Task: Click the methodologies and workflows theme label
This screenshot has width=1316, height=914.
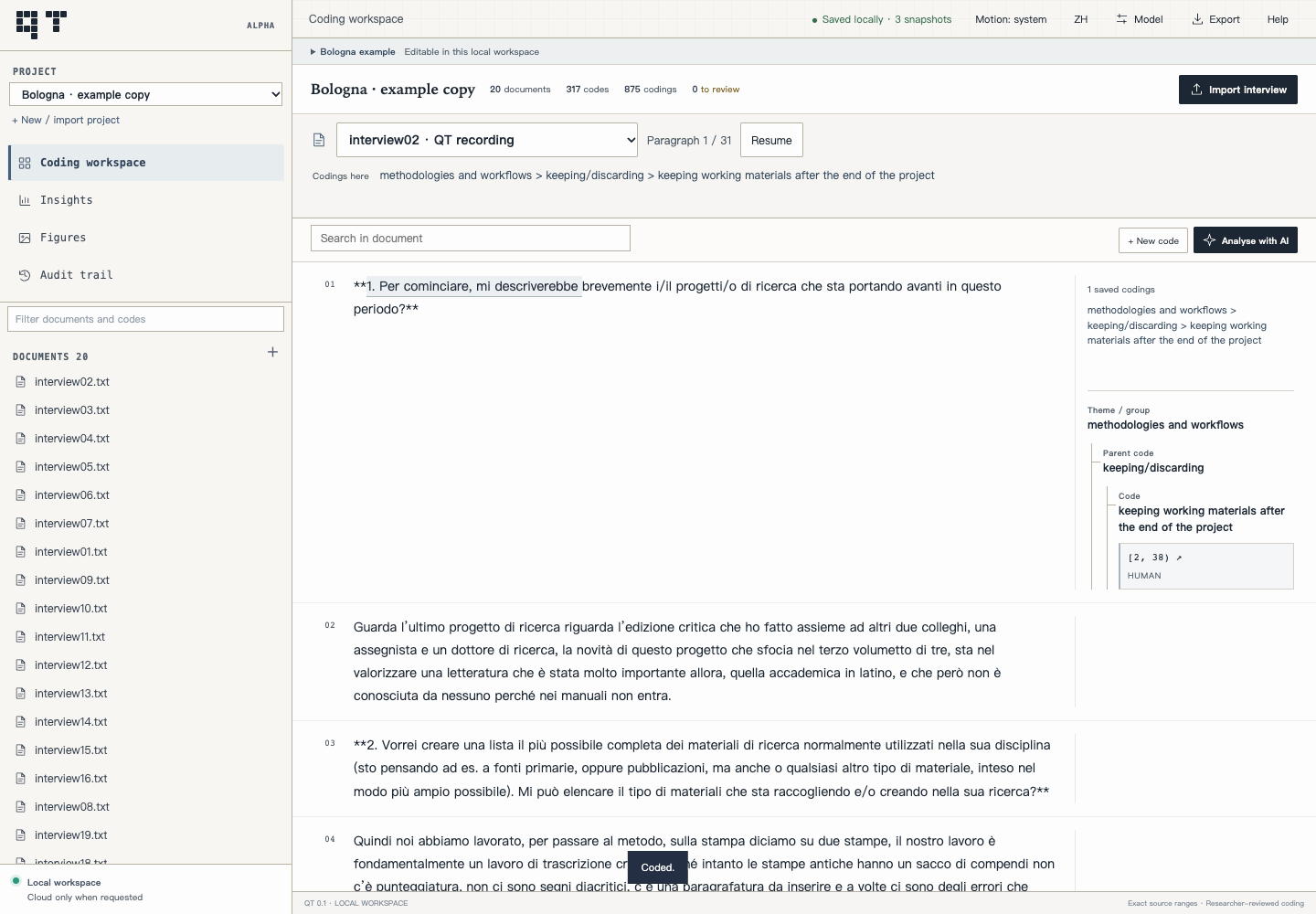Action: click(x=1165, y=425)
